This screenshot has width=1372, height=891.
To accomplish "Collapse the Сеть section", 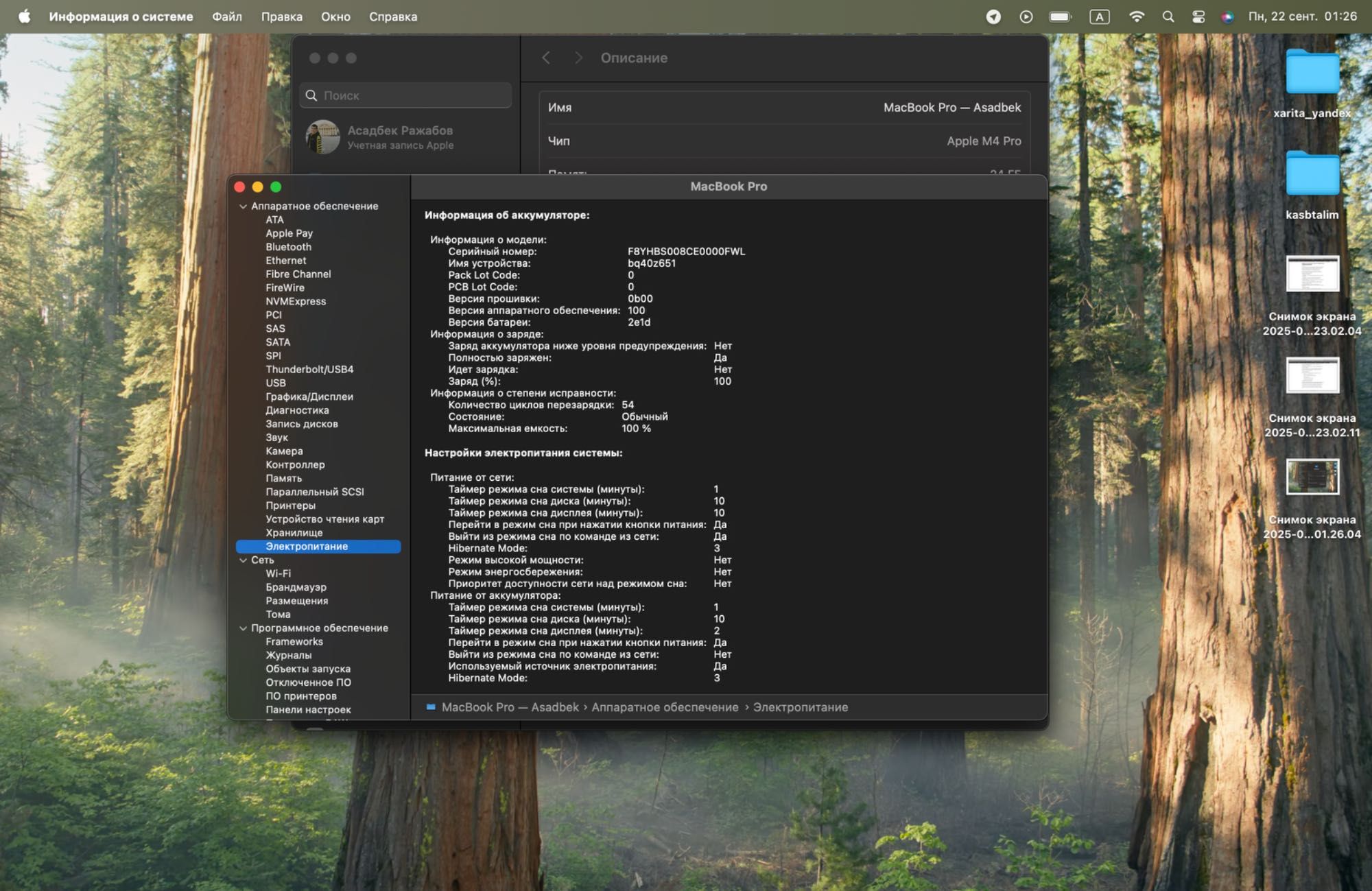I will pyautogui.click(x=243, y=560).
